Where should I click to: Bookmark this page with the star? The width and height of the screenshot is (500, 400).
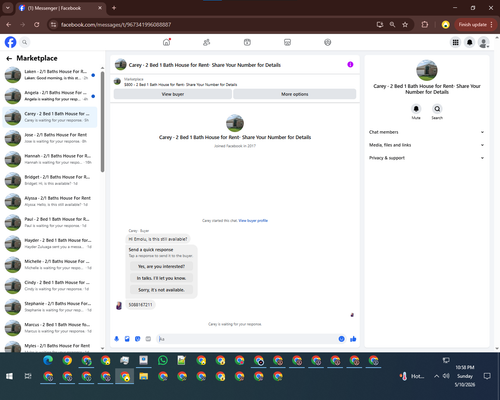click(405, 25)
